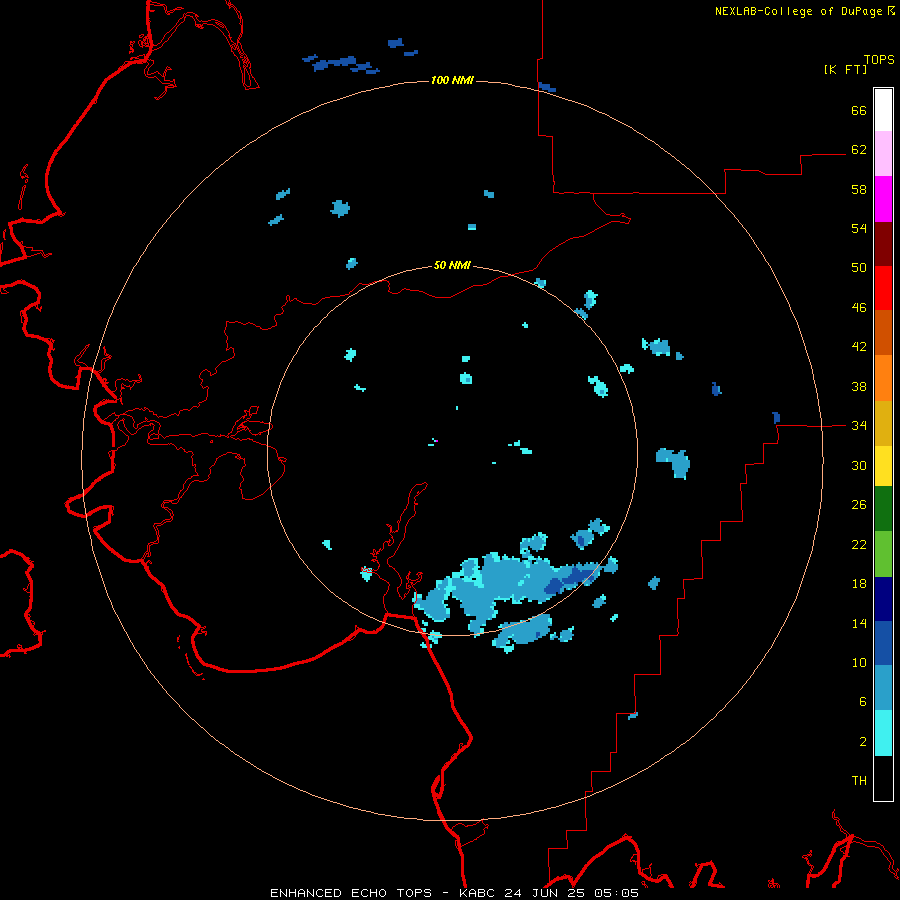Viewport: 900px width, 900px height.
Task: Click the 100 NMI range ring label
Action: pos(452,80)
